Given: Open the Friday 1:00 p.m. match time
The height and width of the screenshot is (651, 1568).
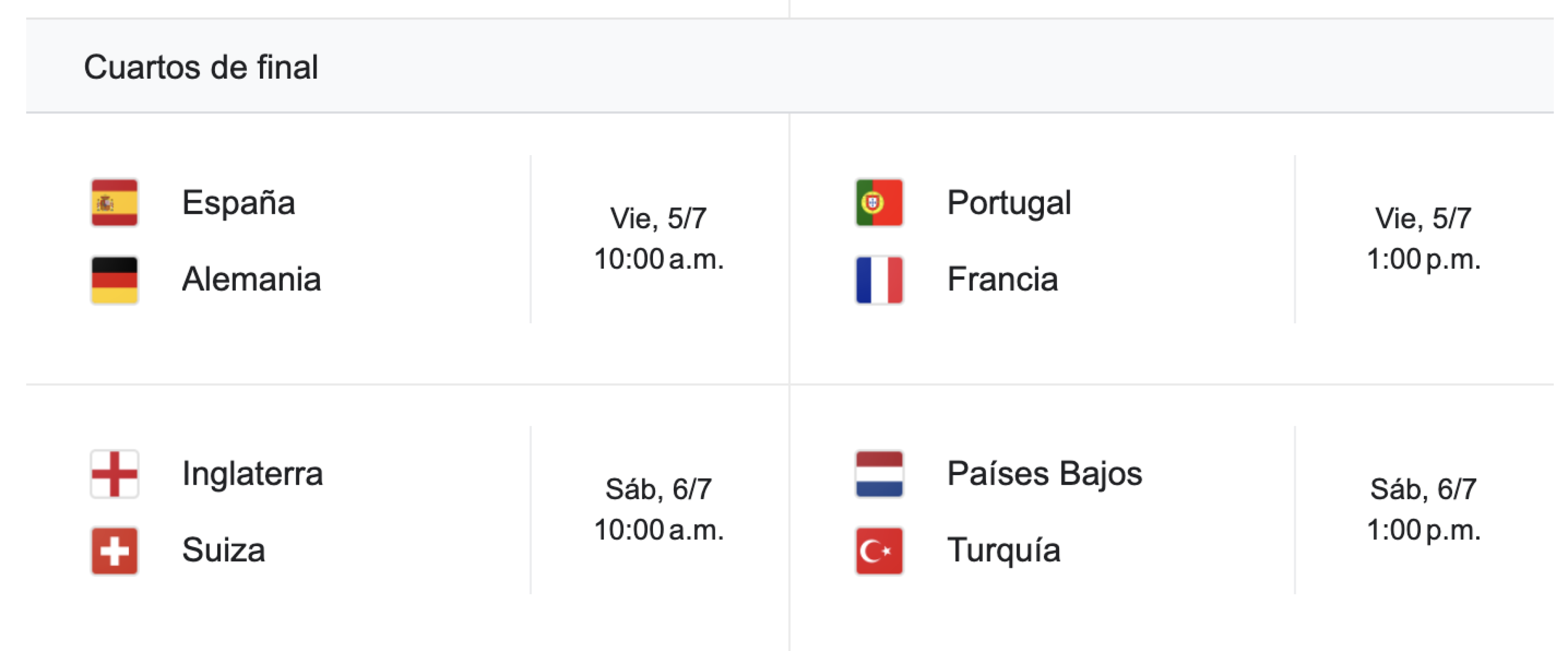Looking at the screenshot, I should pyautogui.click(x=1423, y=239).
